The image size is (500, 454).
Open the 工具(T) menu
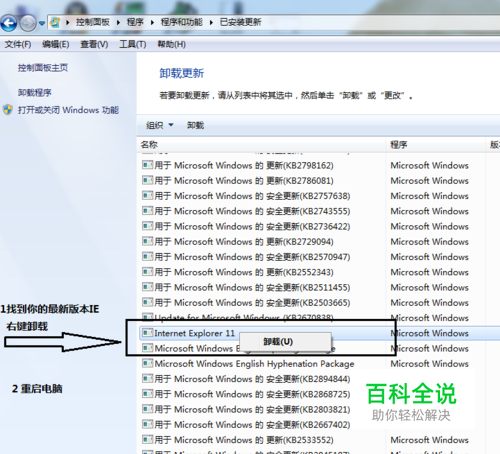[x=133, y=44]
